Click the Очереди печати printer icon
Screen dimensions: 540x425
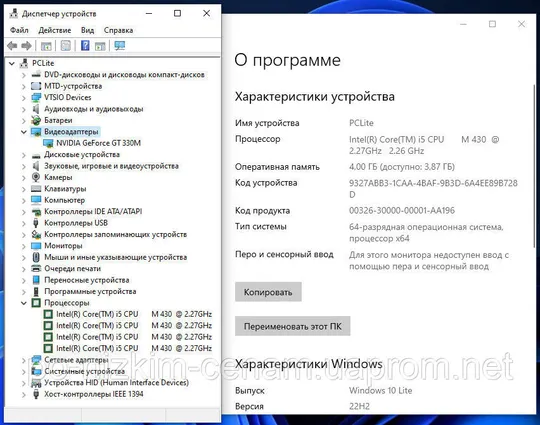coord(36,269)
